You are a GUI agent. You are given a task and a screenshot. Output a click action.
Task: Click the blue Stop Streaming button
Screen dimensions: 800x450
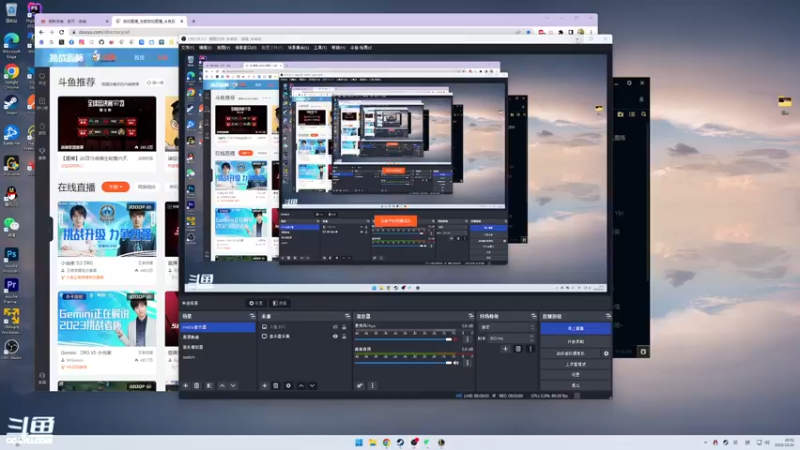(x=576, y=328)
